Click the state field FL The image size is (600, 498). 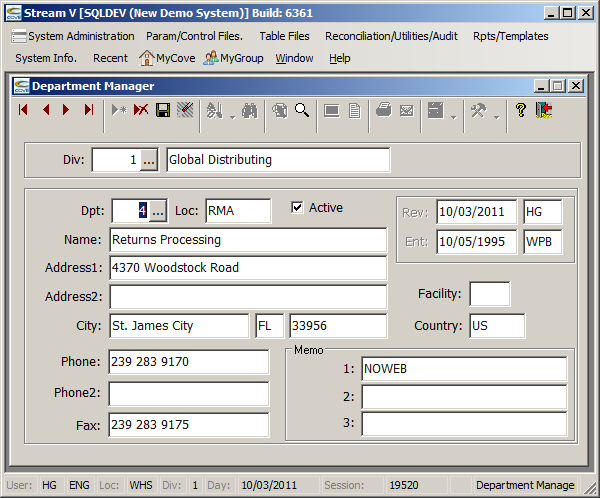point(270,326)
